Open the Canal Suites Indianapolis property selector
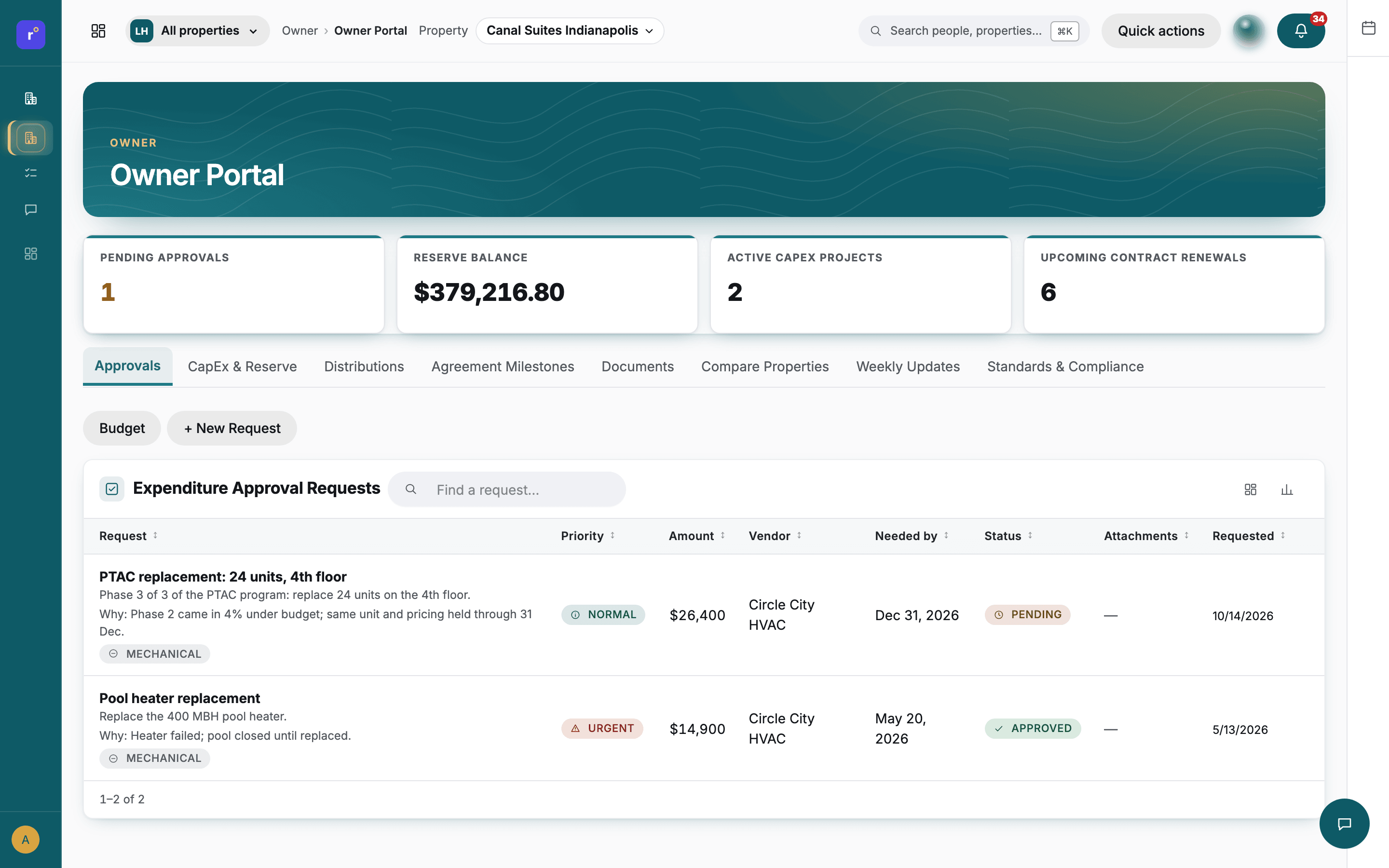Image resolution: width=1389 pixels, height=868 pixels. [x=570, y=31]
